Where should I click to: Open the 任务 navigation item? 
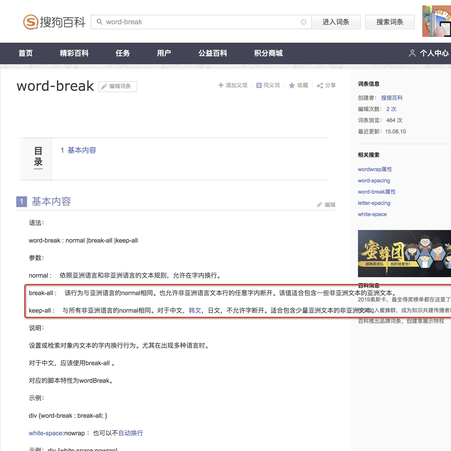pos(123,53)
